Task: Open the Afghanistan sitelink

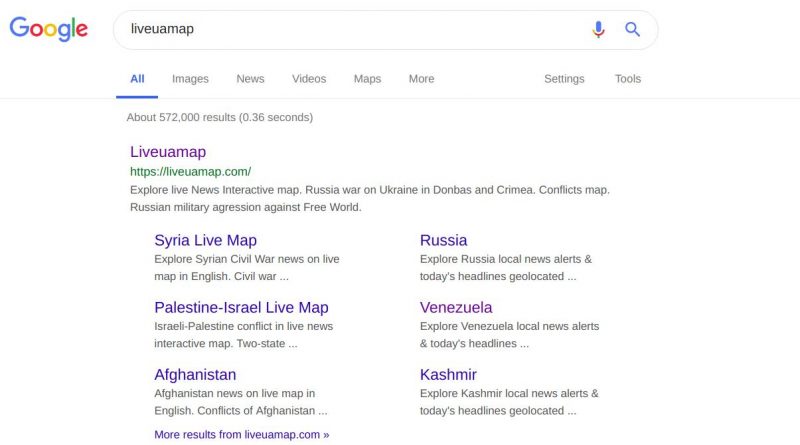Action: [195, 375]
